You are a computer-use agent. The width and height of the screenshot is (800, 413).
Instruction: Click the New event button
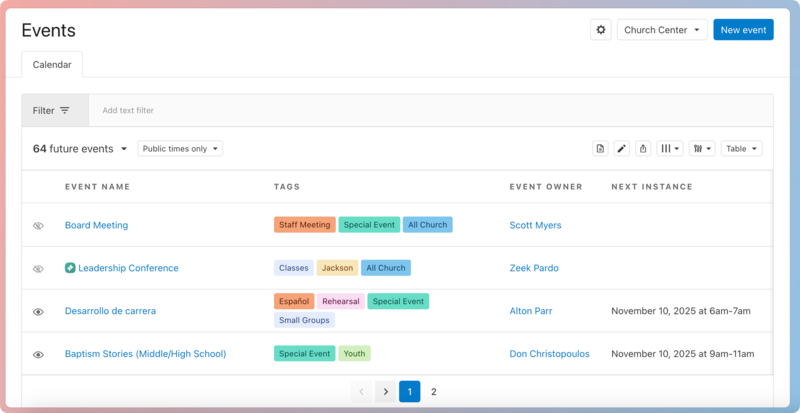click(x=743, y=30)
